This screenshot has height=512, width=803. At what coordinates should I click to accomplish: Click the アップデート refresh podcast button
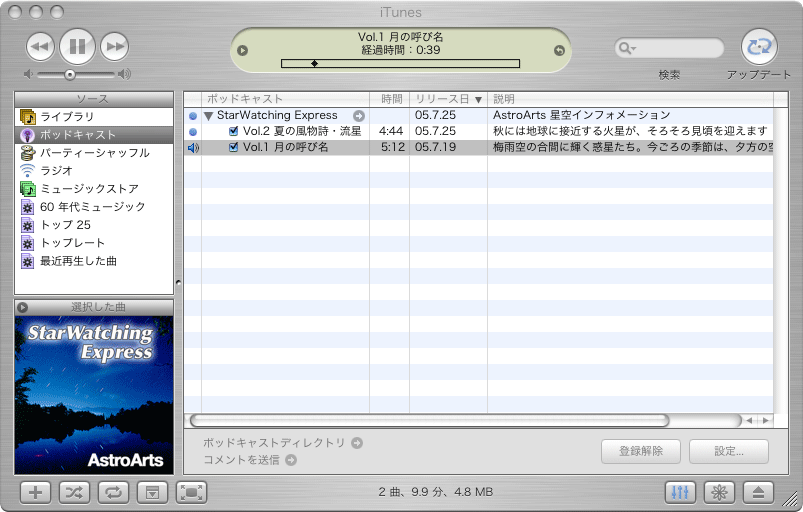click(759, 47)
